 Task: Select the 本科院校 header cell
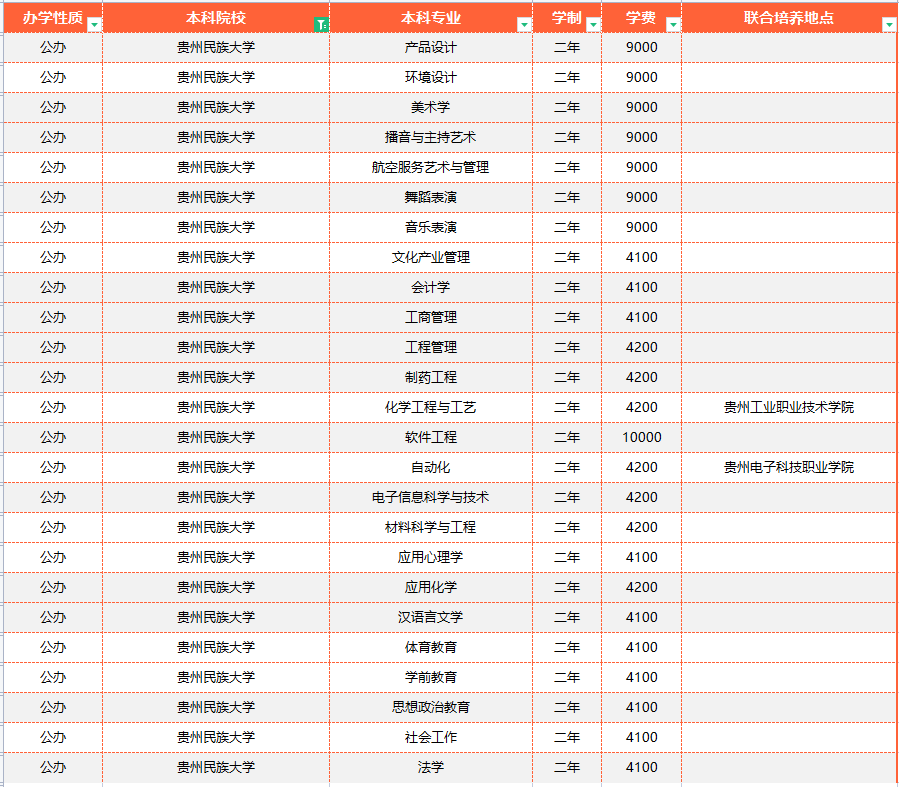click(216, 18)
